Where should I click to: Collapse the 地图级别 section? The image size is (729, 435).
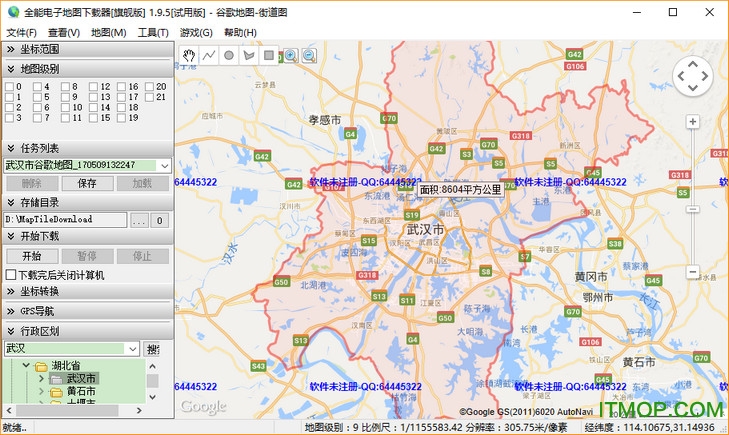88,69
